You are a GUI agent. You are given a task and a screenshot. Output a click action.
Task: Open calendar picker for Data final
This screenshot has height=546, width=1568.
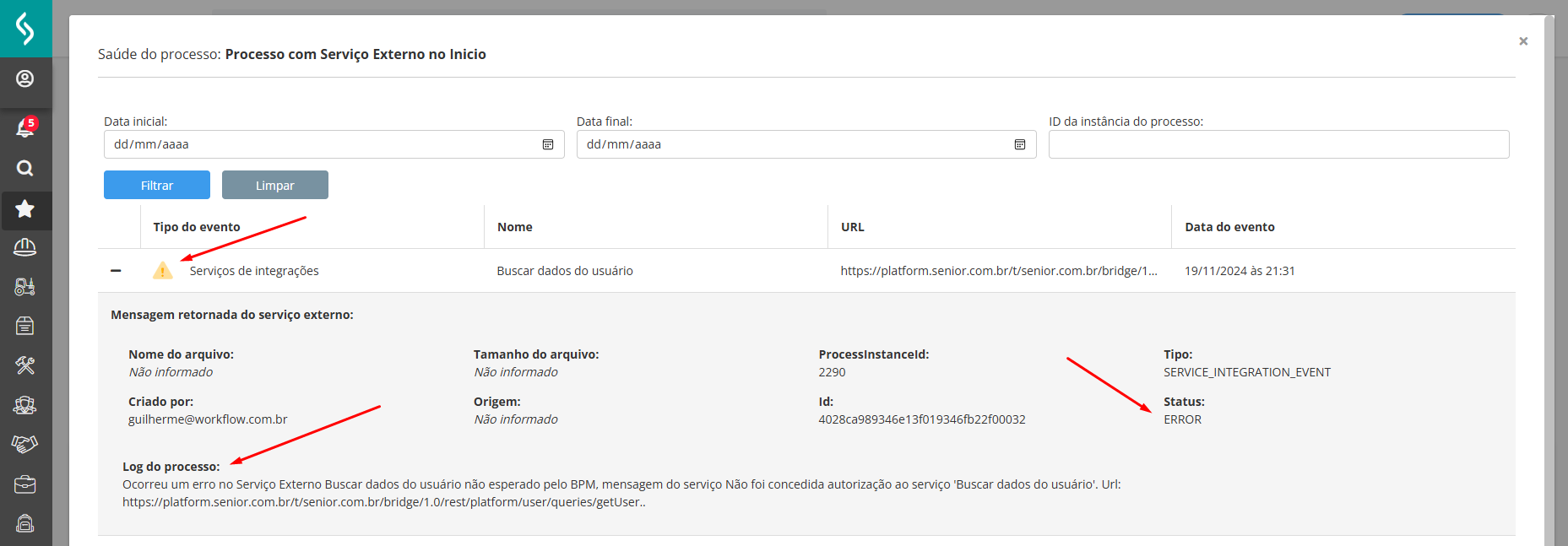click(1020, 144)
